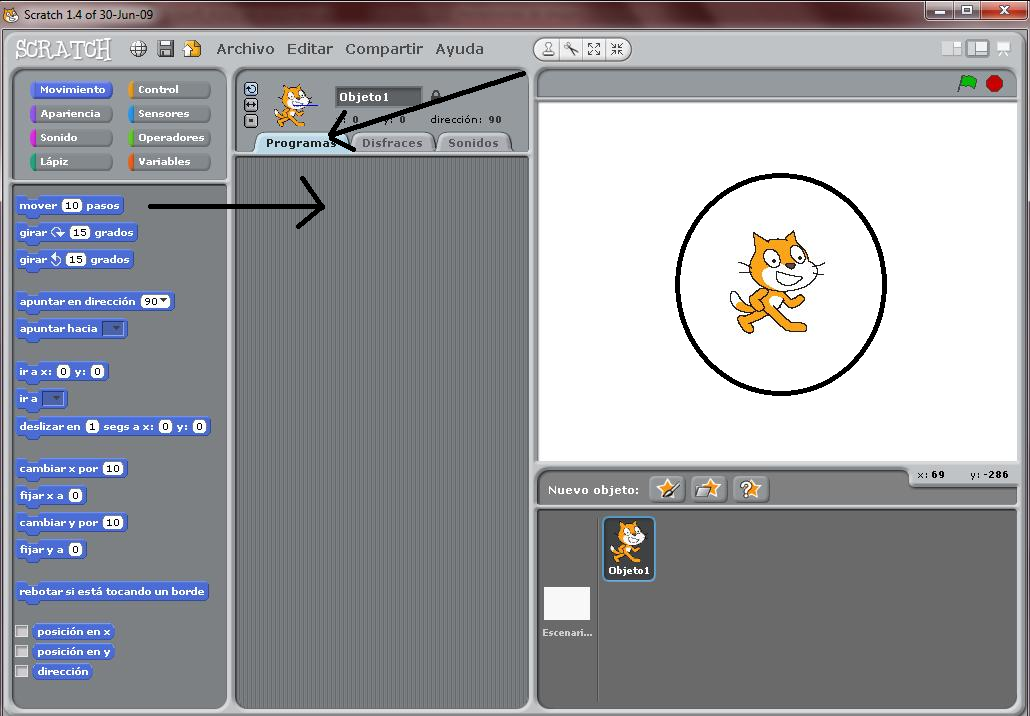Click the cambiar x por 10 block
Viewport: 1030px width, 716px height.
(x=71, y=468)
